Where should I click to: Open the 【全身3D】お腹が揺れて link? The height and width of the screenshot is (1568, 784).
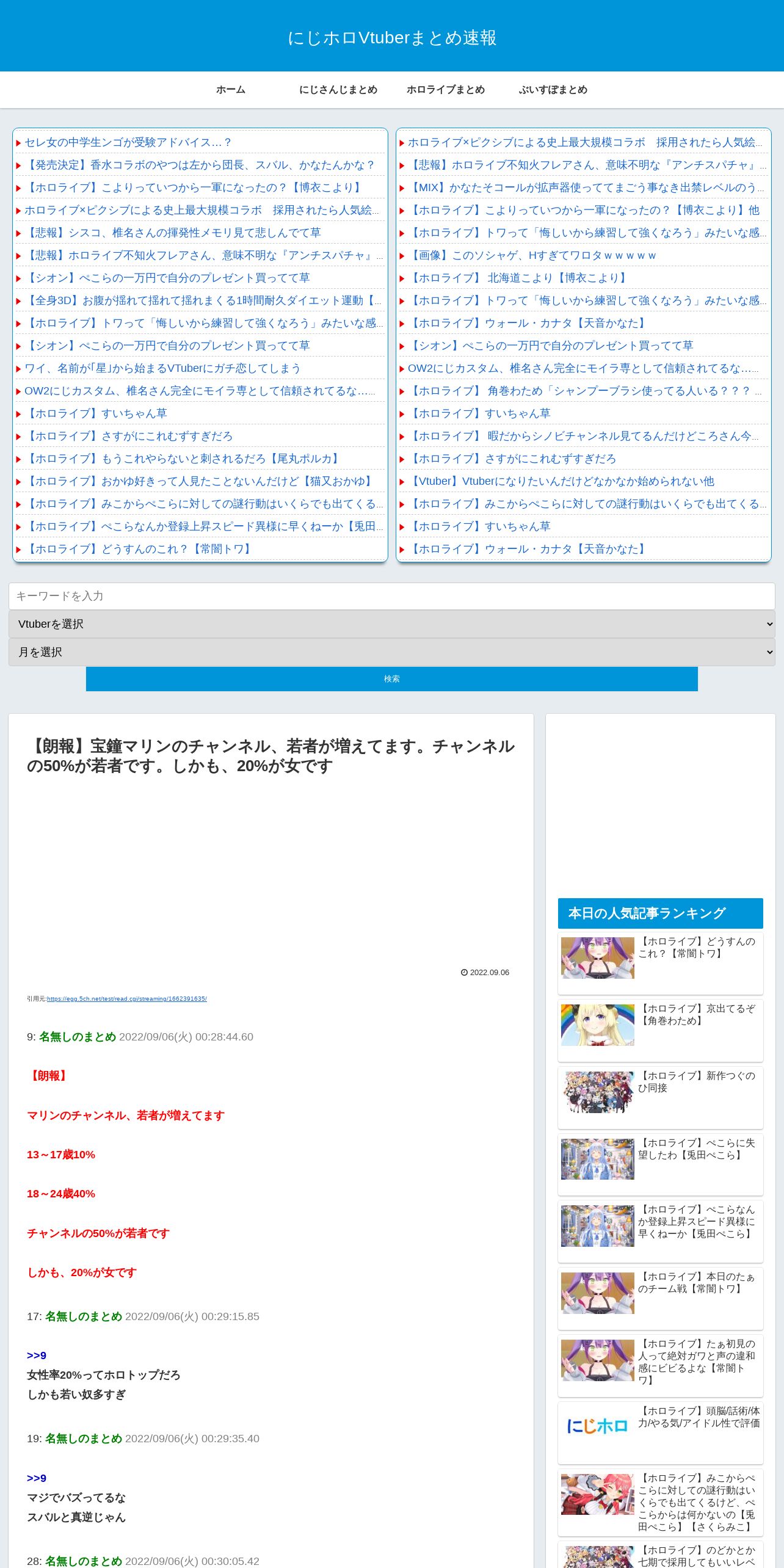click(x=203, y=300)
